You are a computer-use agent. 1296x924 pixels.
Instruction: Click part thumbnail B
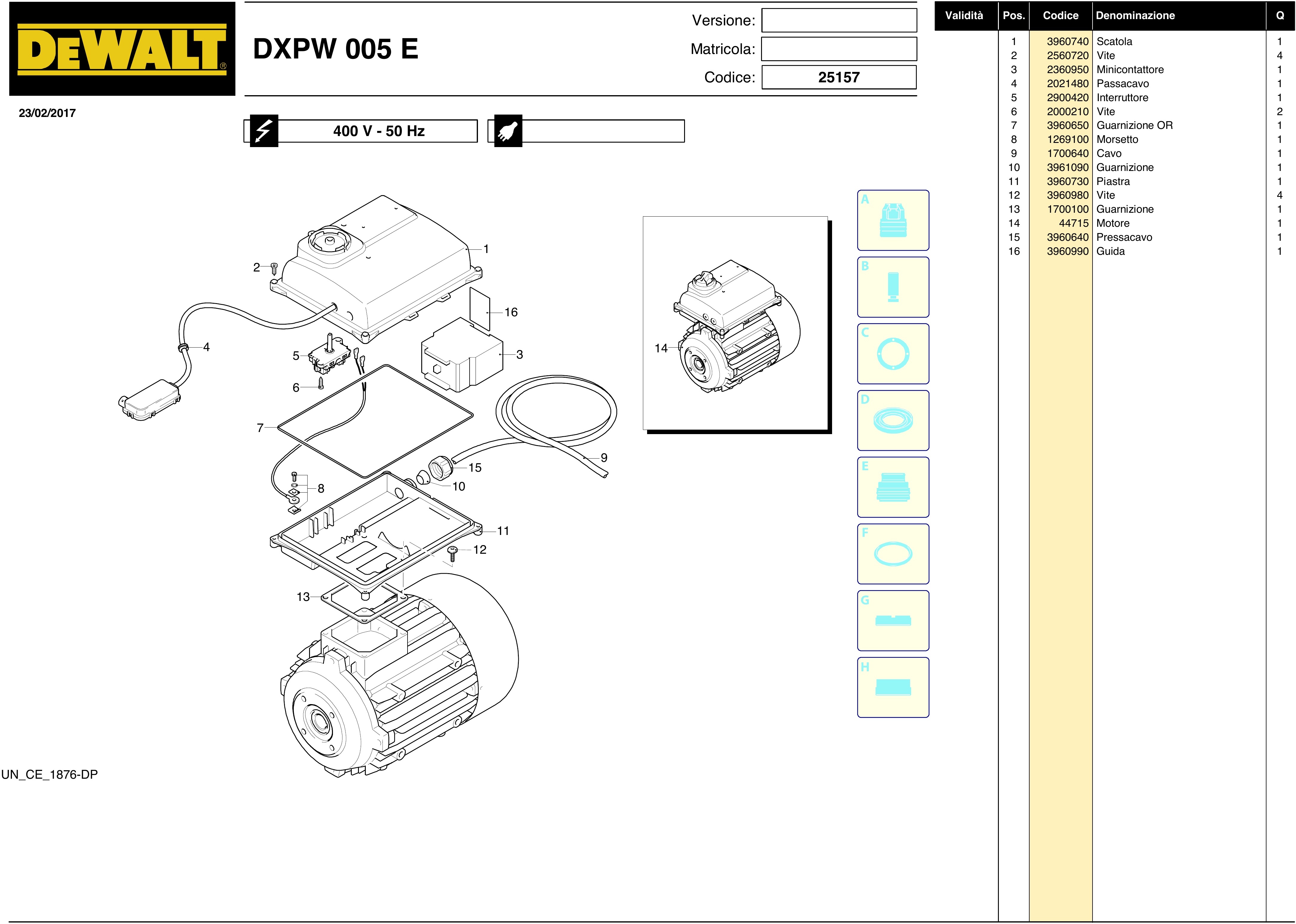pyautogui.click(x=893, y=287)
